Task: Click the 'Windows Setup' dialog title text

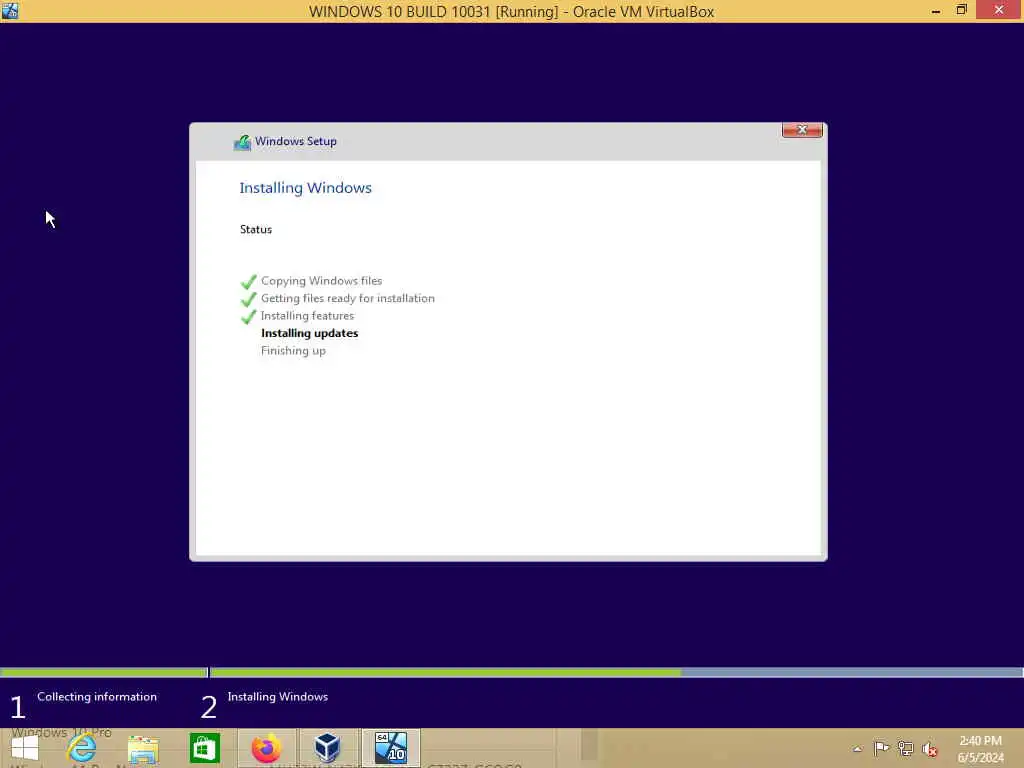Action: pos(296,141)
